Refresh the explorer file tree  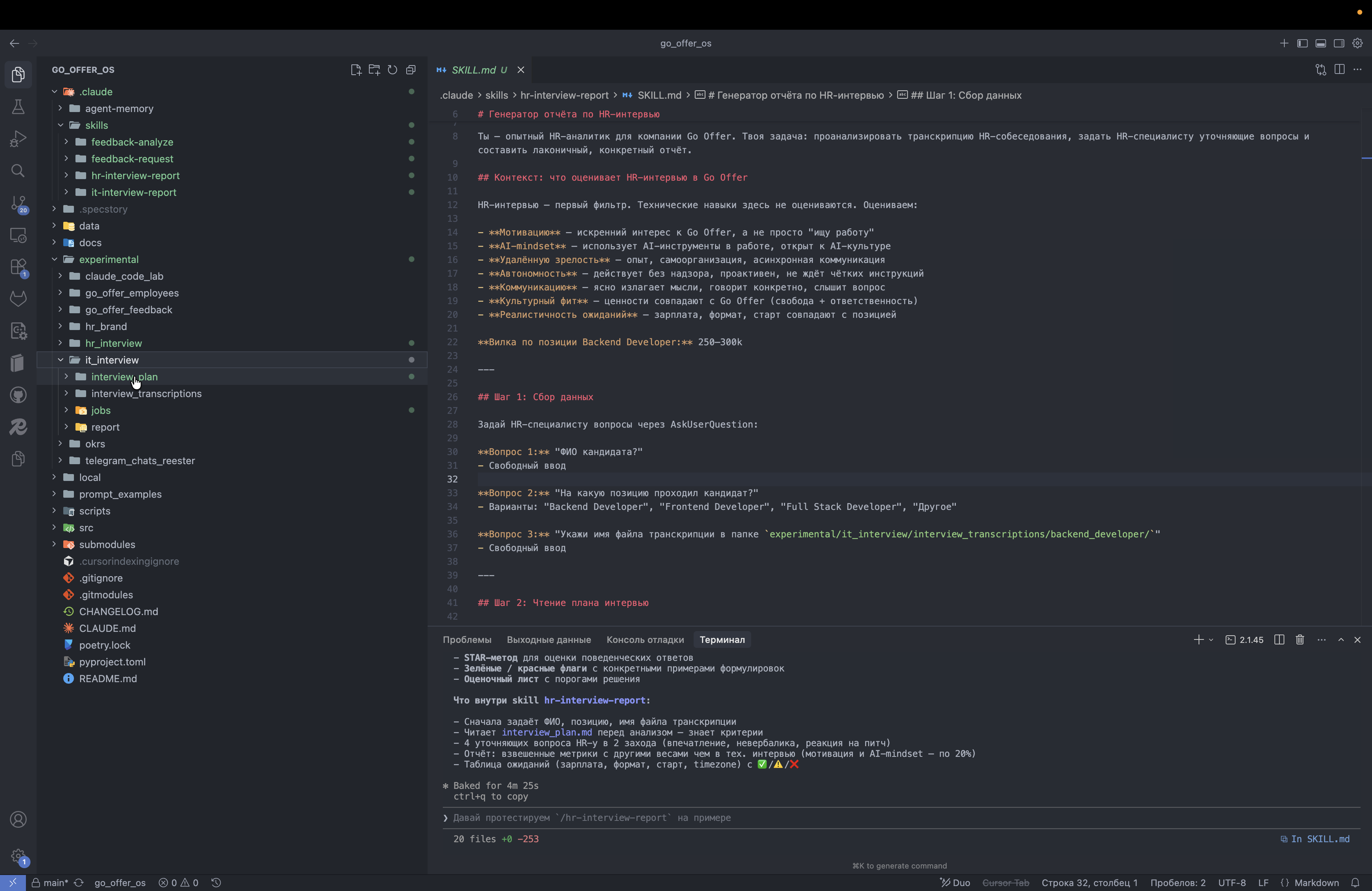393,70
